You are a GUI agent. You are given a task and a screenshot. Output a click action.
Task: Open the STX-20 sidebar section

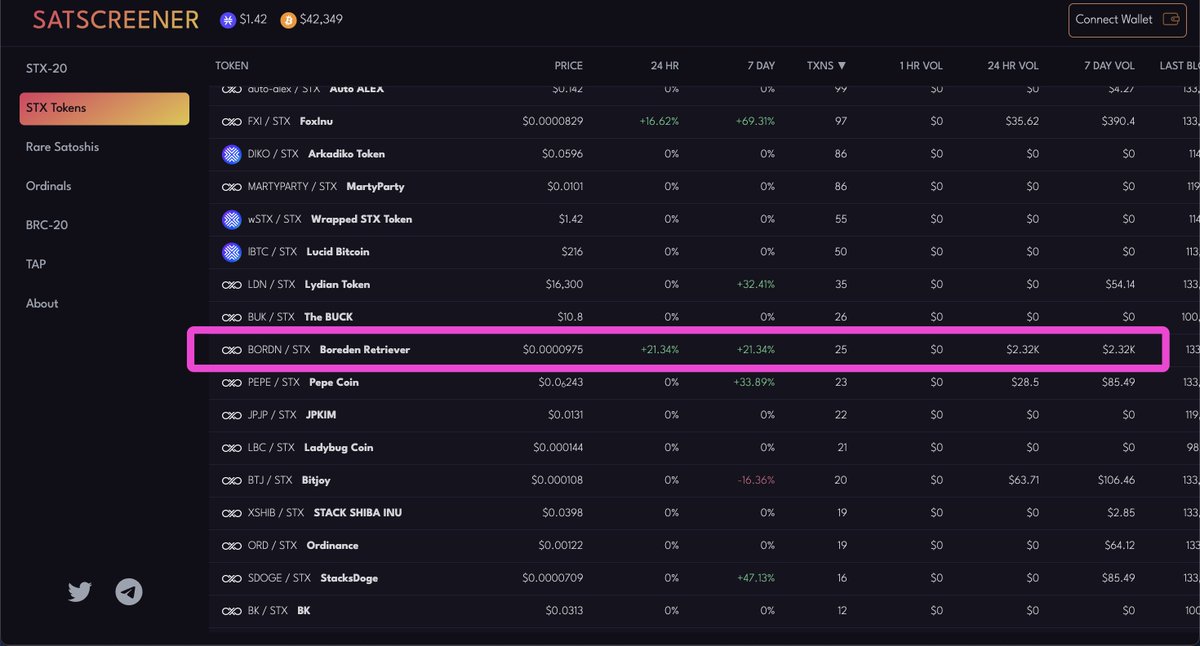(47, 69)
